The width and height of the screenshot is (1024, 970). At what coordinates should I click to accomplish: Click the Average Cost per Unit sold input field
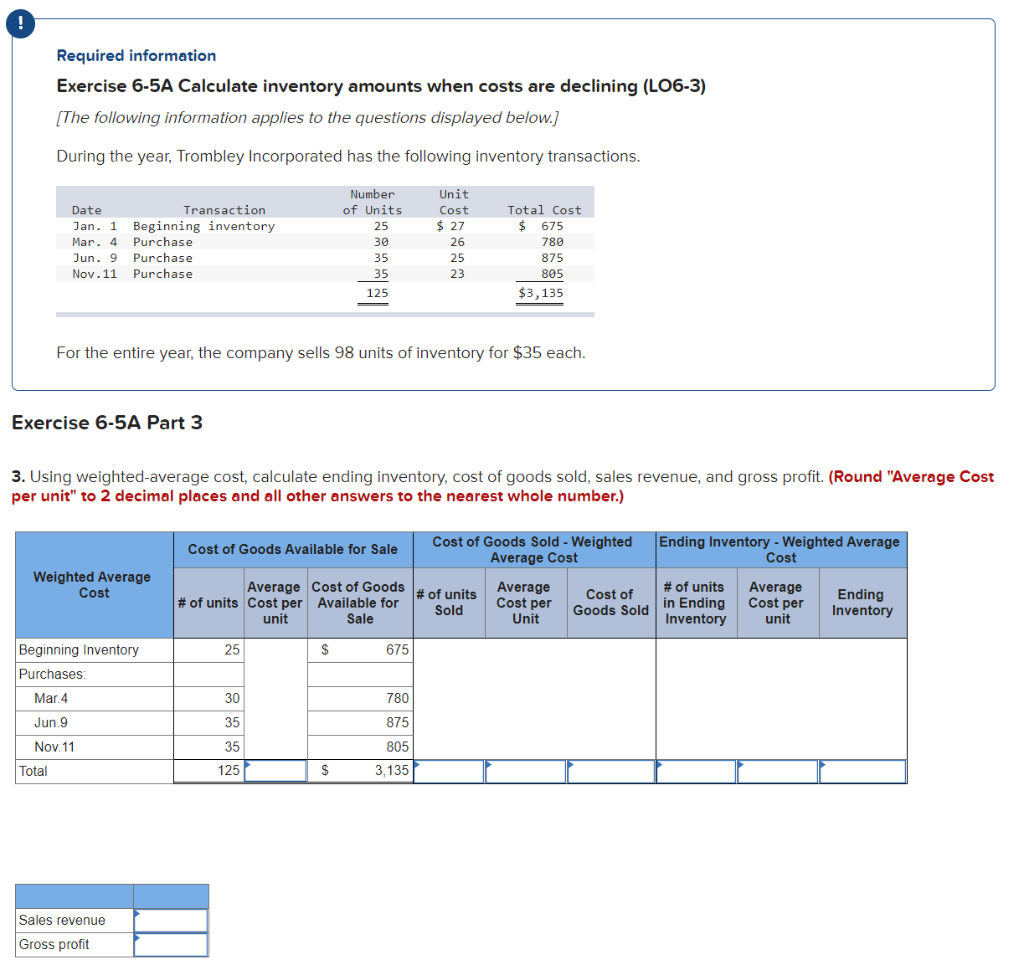point(526,771)
